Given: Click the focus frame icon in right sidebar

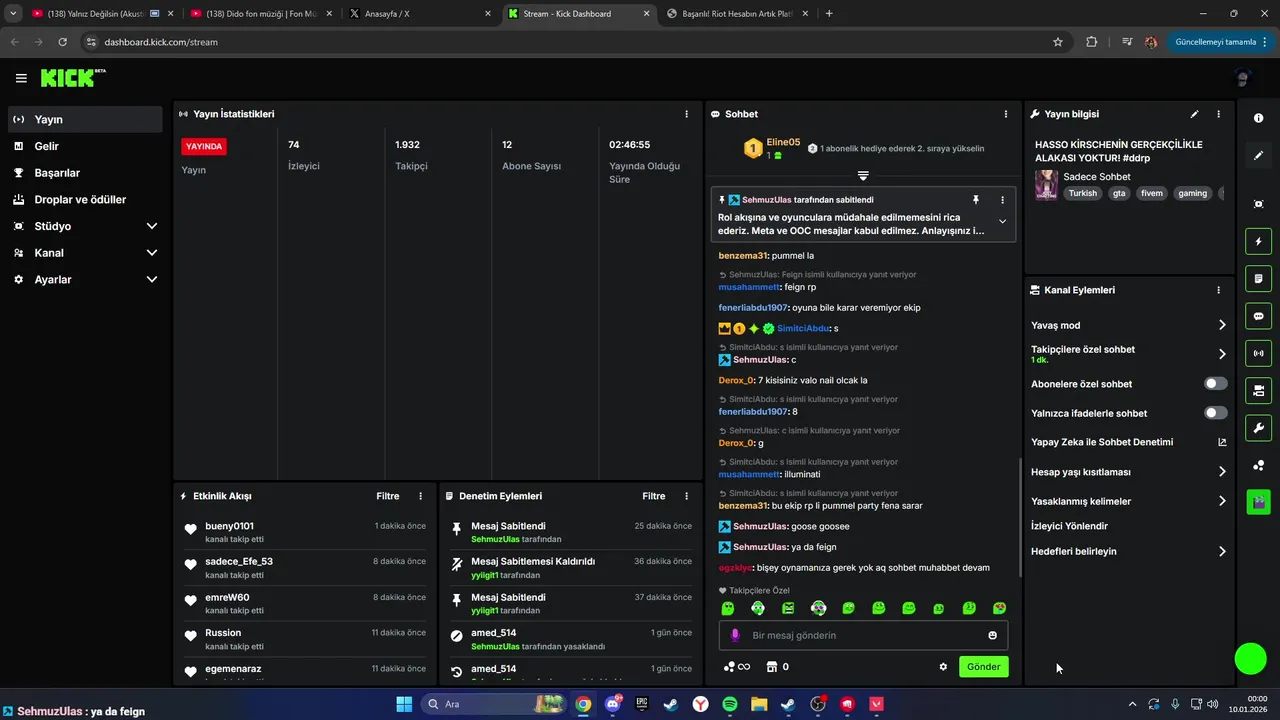Looking at the screenshot, I should 1258,204.
